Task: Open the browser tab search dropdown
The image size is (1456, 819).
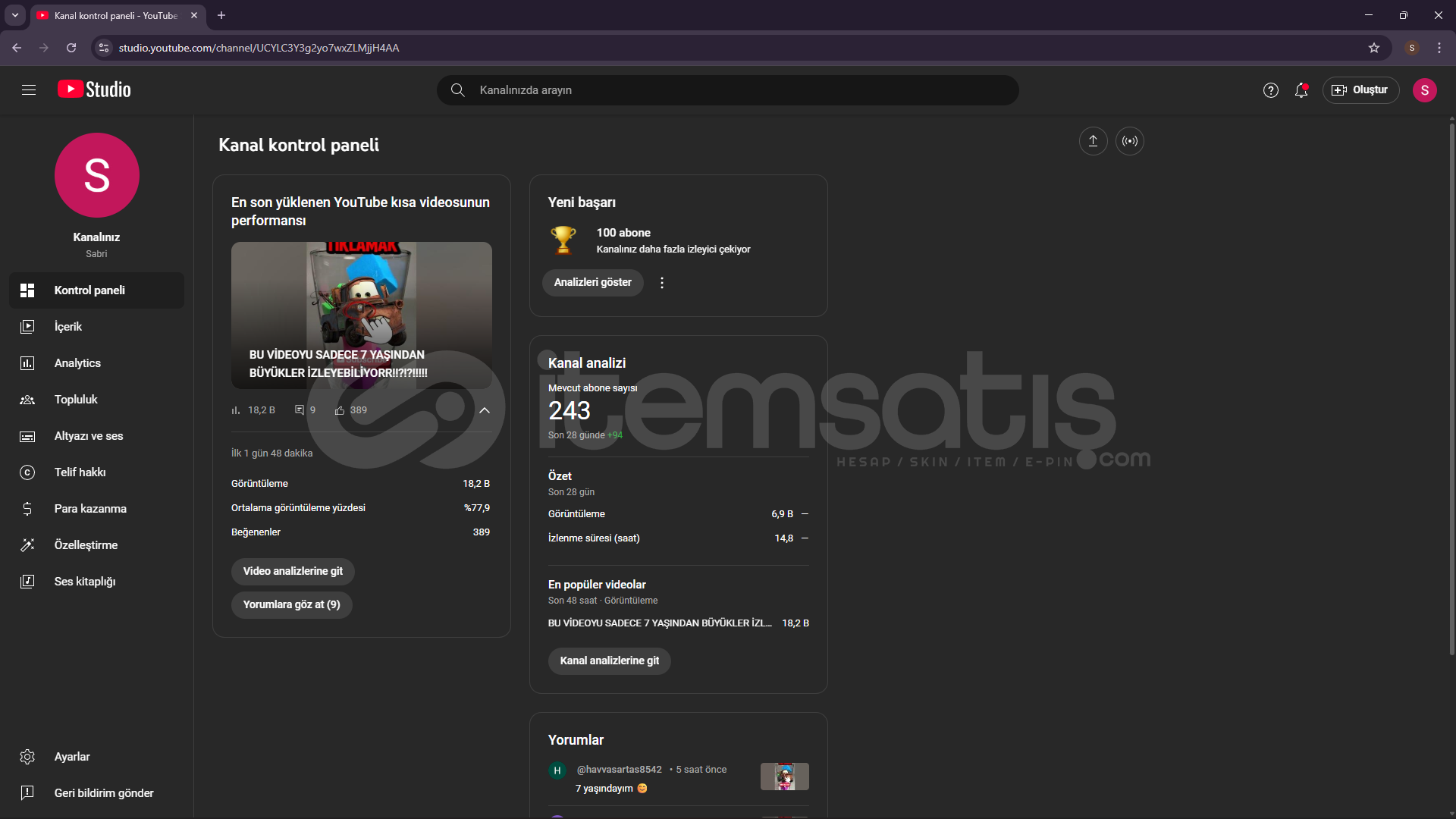Action: [x=15, y=15]
